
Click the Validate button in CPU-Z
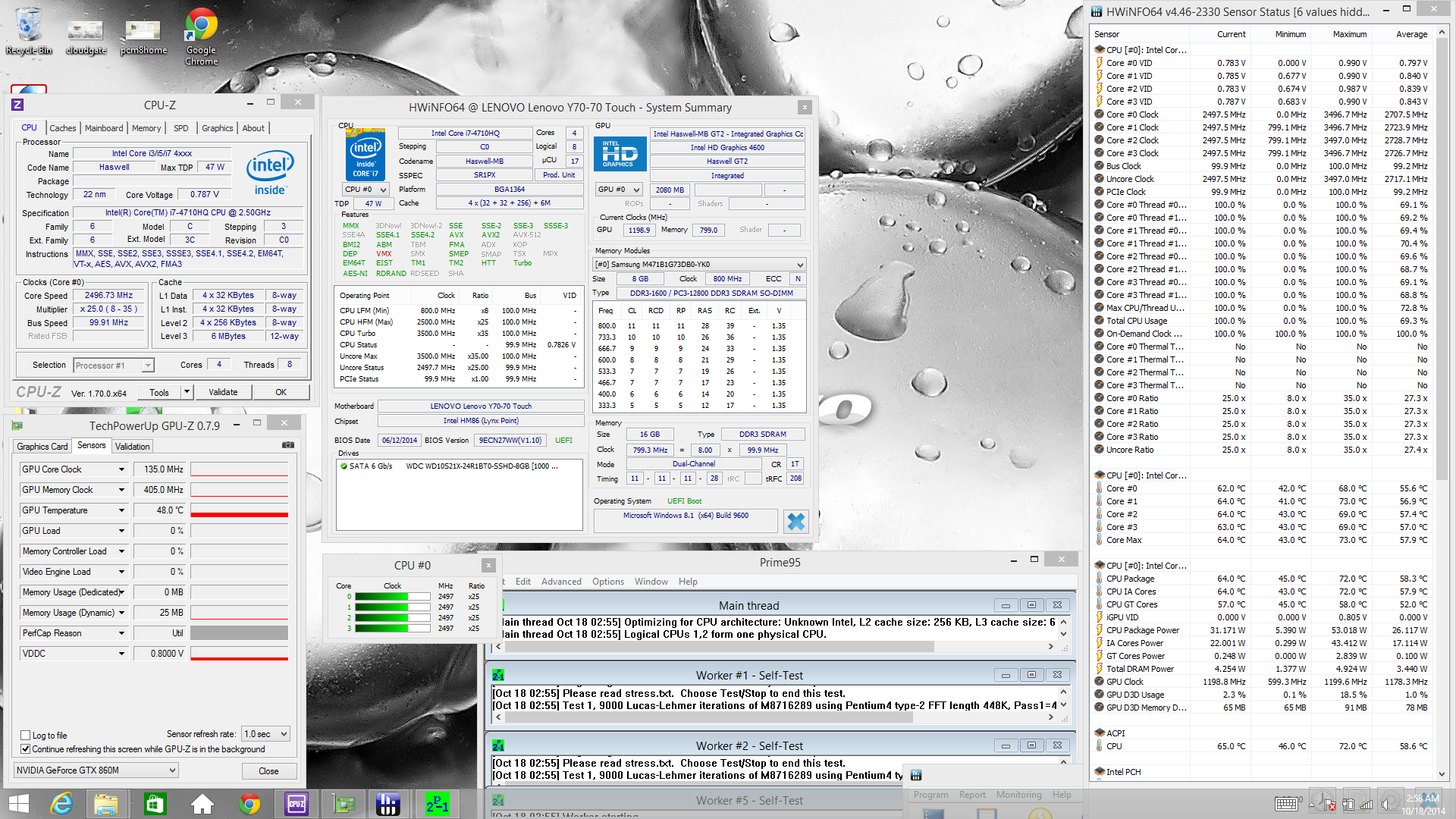coord(223,392)
